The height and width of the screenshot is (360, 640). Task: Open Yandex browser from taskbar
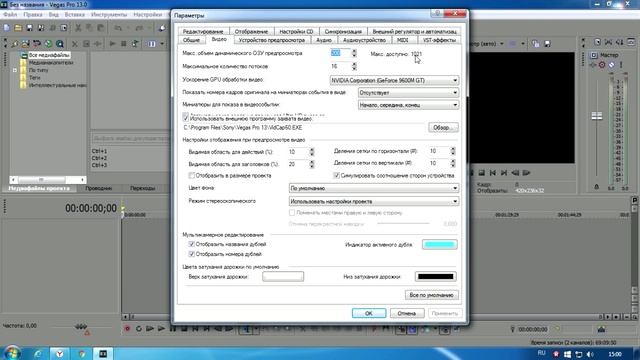click(60, 354)
